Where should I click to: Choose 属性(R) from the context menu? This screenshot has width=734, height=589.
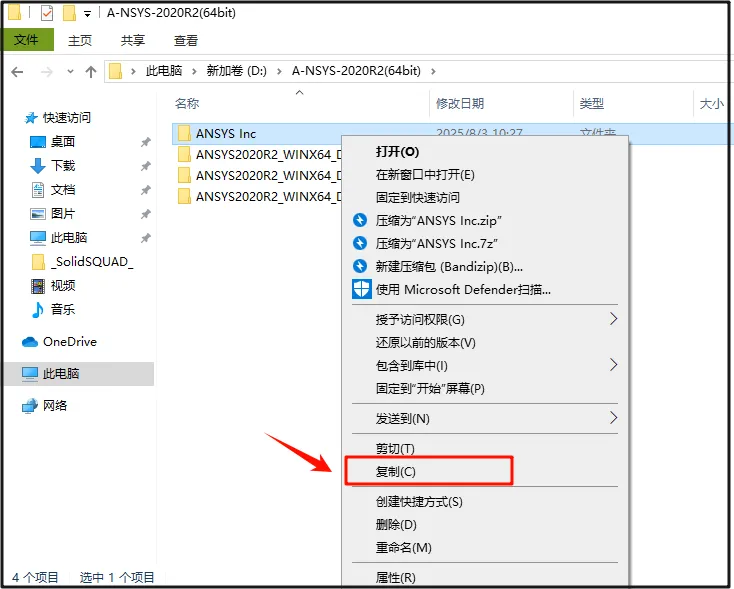click(x=485, y=577)
